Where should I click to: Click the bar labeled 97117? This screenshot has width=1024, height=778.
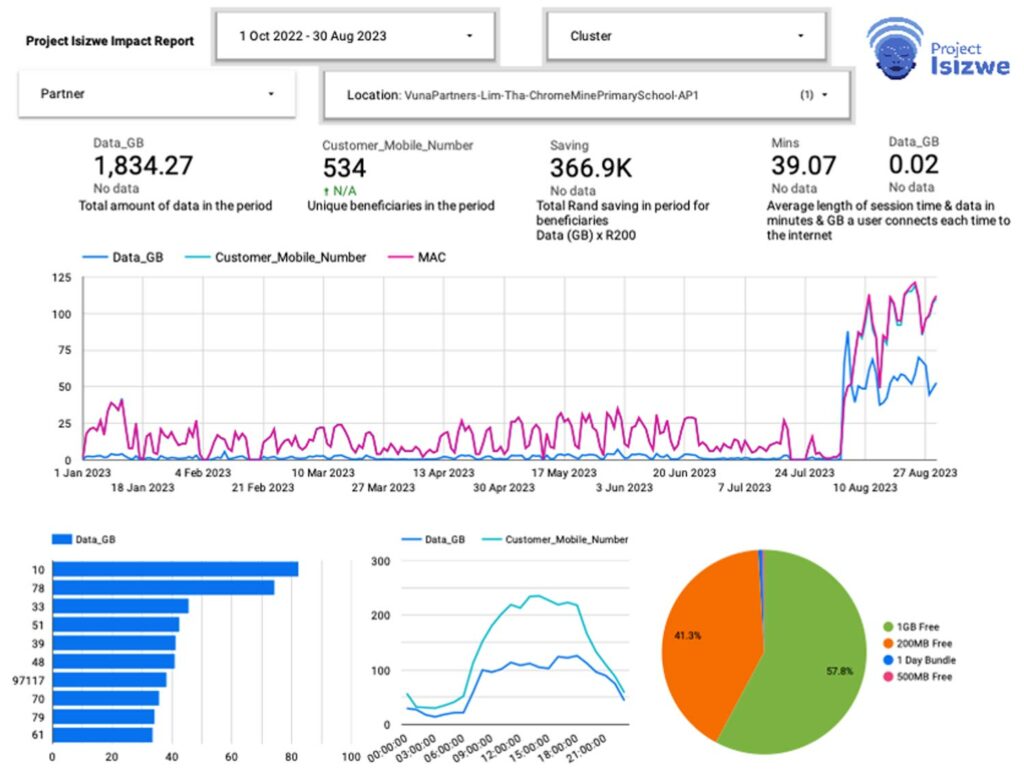point(109,680)
